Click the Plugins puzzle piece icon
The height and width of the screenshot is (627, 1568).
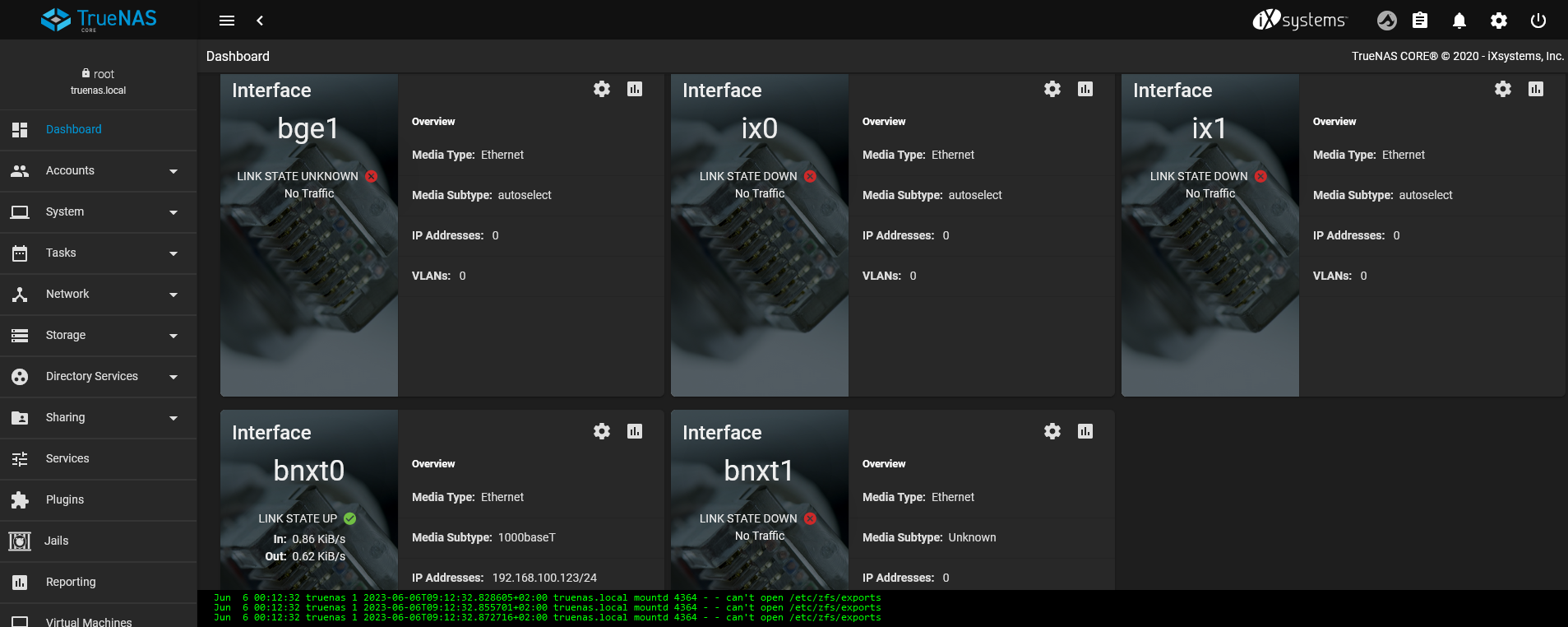[x=20, y=500]
